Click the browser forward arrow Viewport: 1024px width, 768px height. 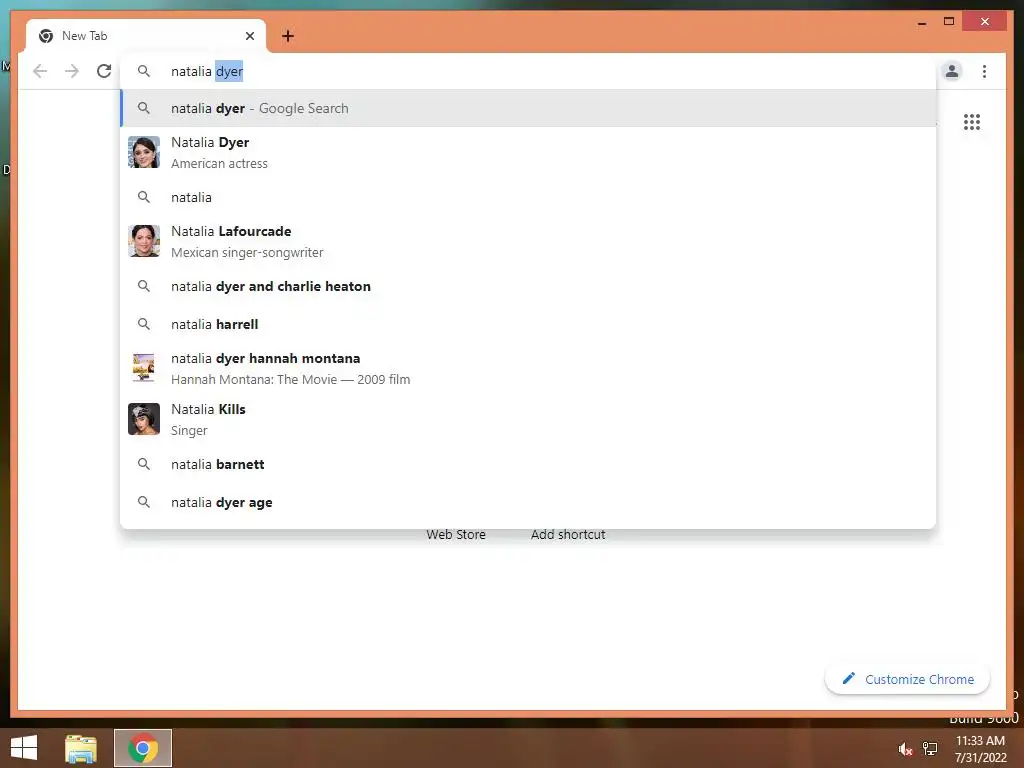[72, 71]
